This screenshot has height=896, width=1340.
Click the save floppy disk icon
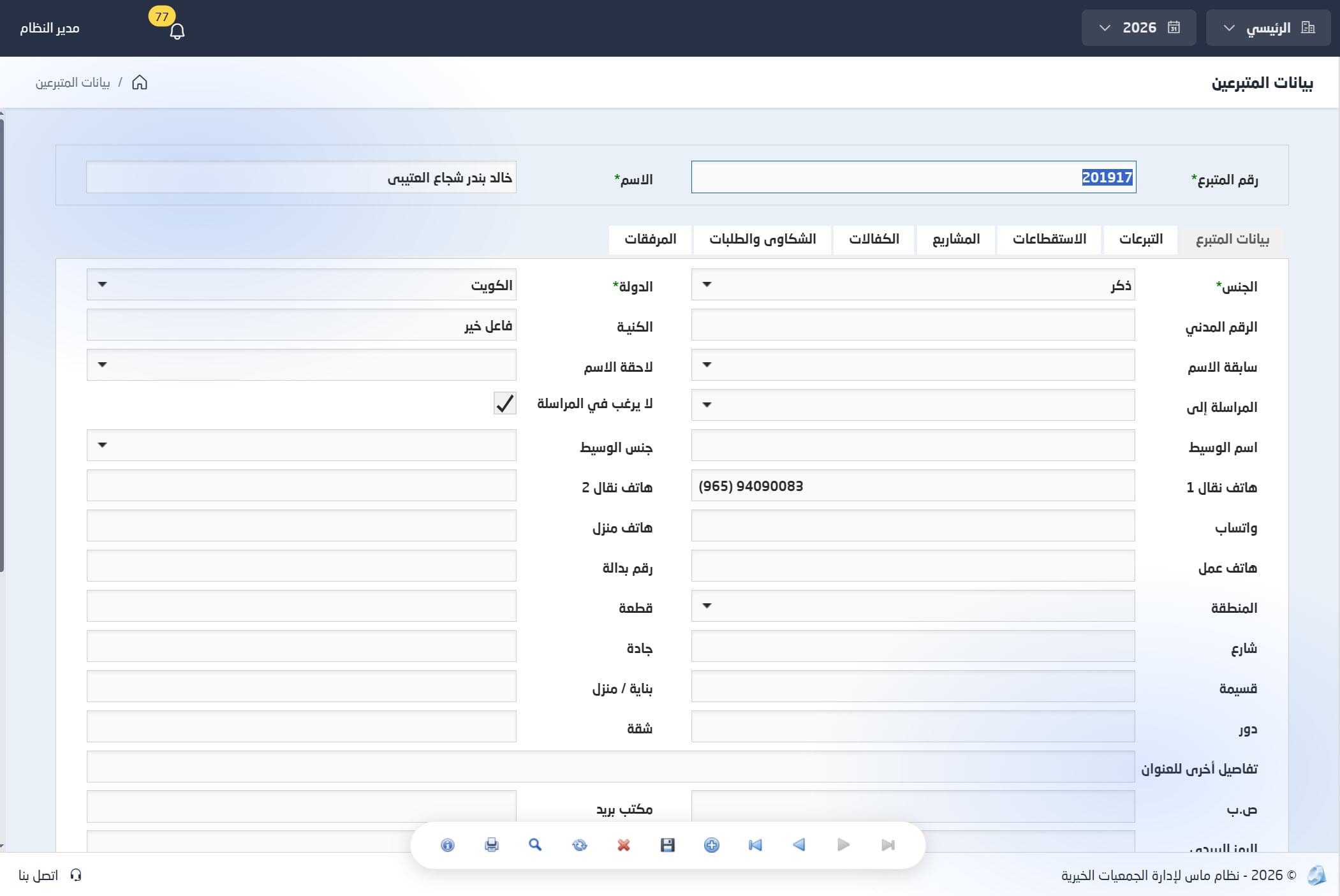(x=668, y=845)
